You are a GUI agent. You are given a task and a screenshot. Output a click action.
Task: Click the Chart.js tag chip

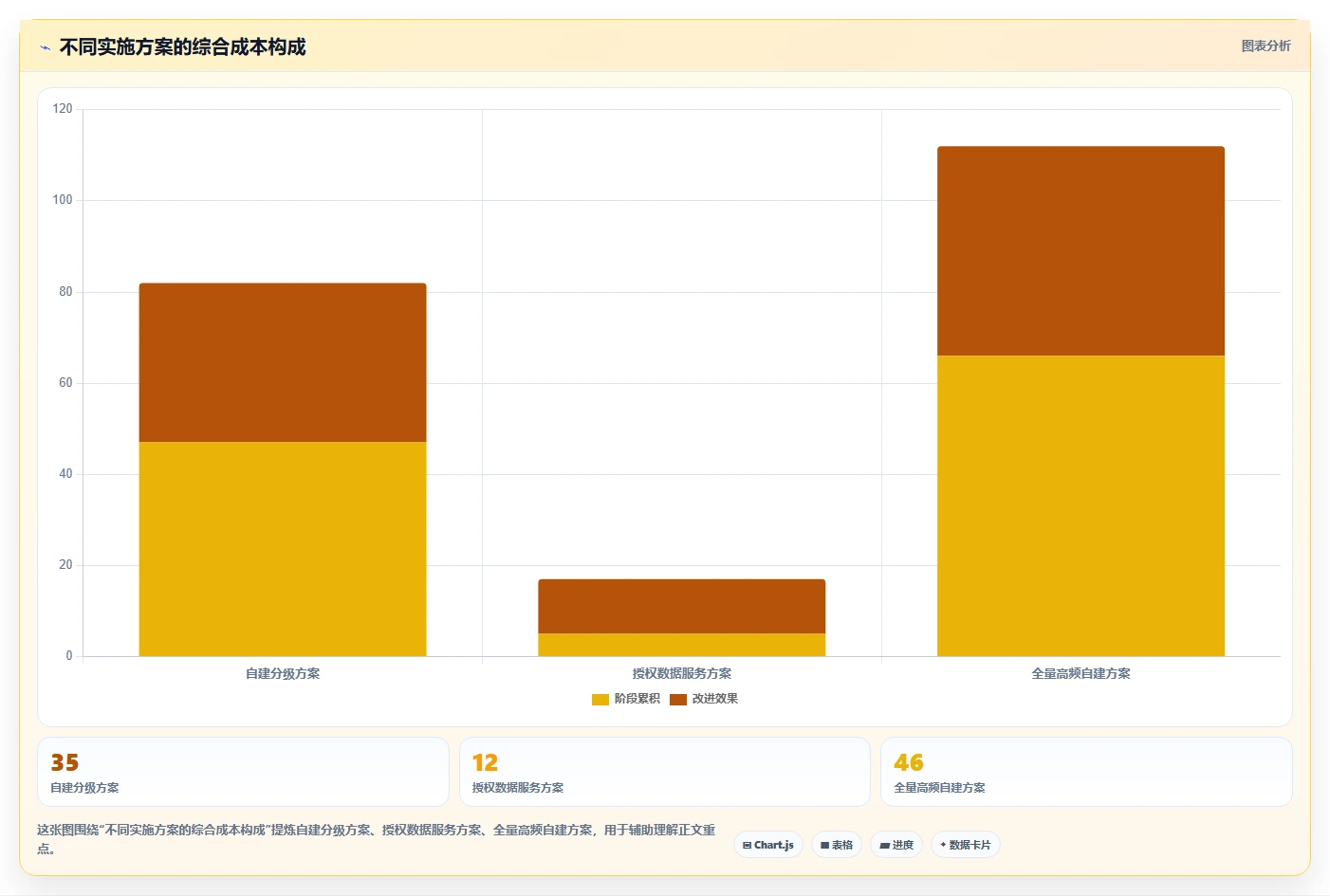(x=768, y=845)
